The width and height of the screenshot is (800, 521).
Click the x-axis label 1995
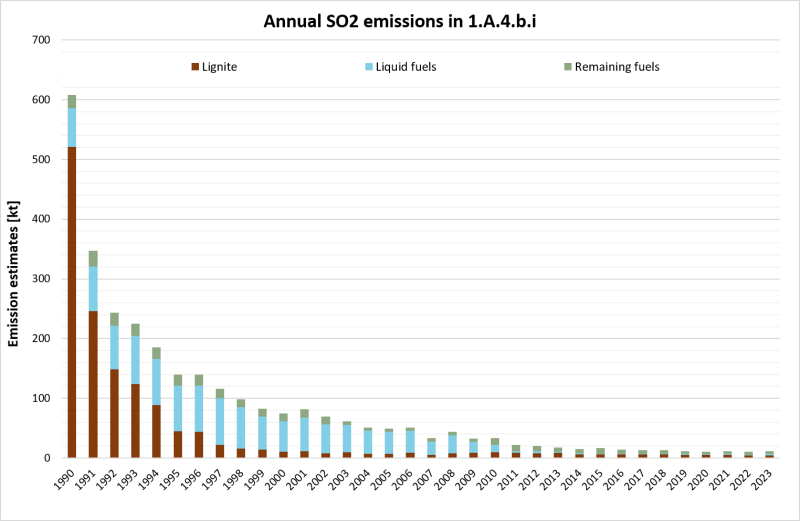[170, 479]
